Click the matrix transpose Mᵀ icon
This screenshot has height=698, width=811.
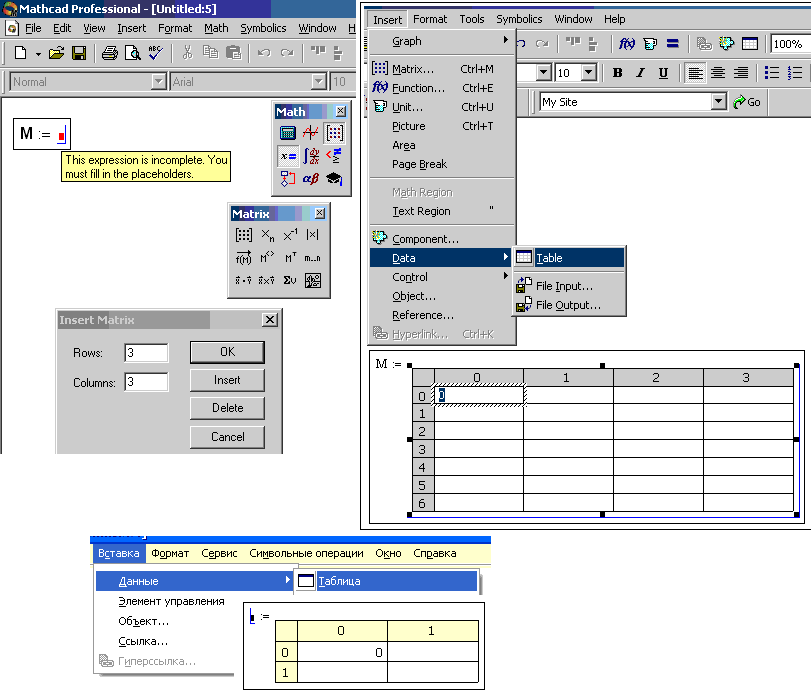point(290,257)
